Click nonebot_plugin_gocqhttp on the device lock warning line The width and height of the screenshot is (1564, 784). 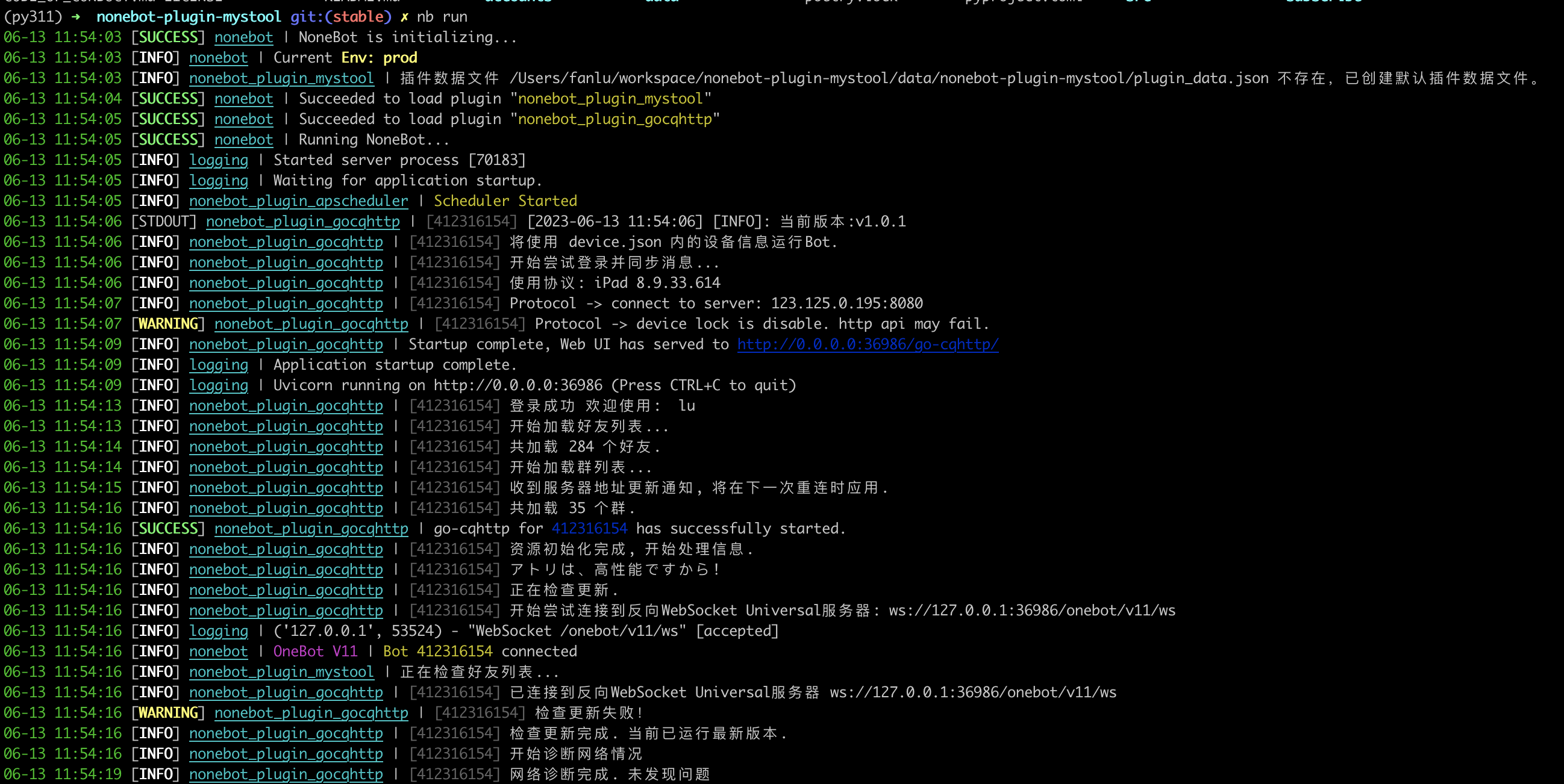click(x=311, y=323)
